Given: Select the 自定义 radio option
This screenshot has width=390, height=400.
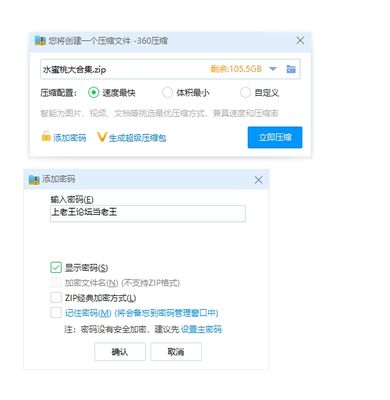Looking at the screenshot, I should [245, 92].
